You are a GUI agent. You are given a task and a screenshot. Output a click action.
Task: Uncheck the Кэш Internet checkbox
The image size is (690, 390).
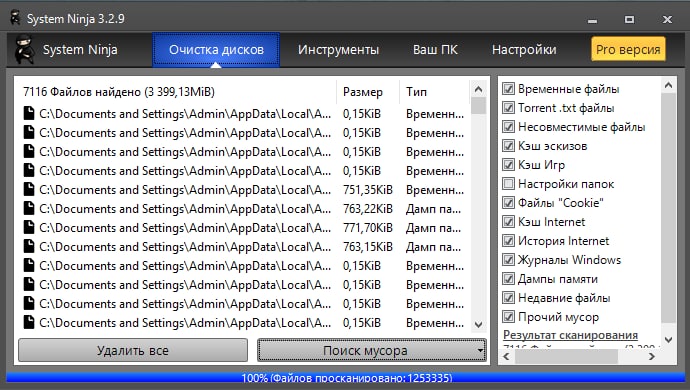click(508, 221)
